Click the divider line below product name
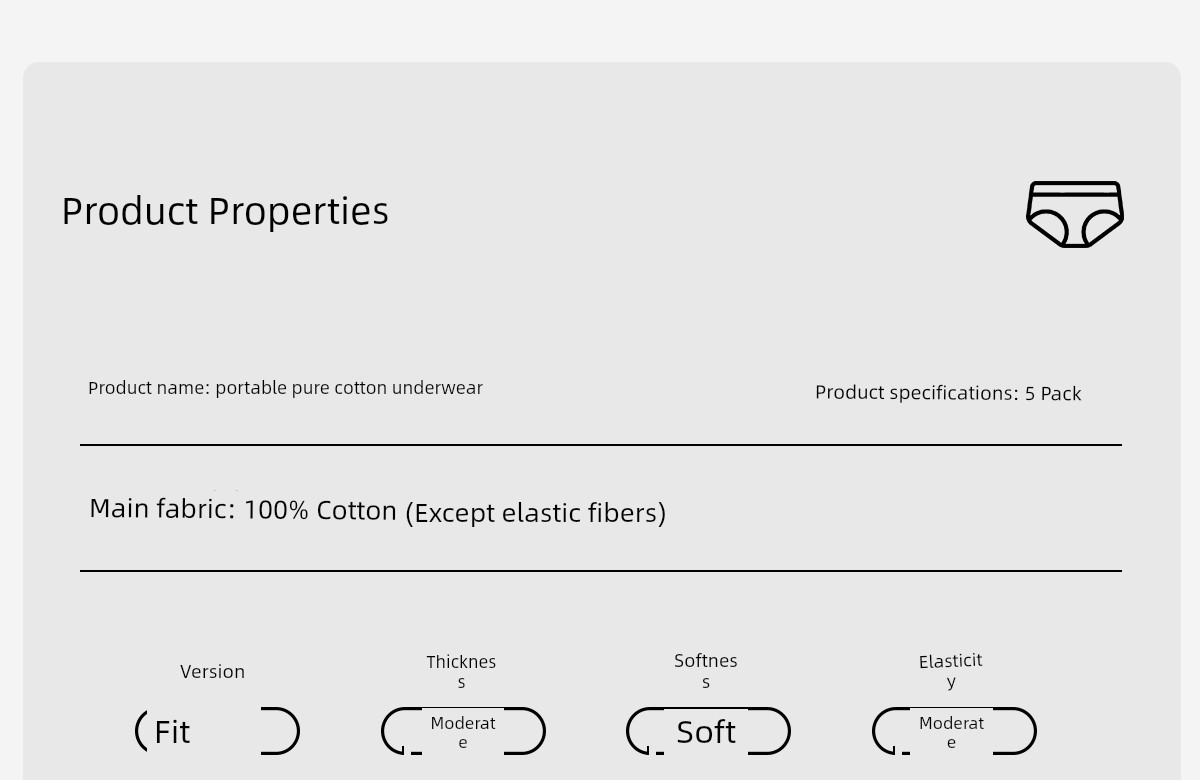This screenshot has height=780, width=1200. [601, 445]
